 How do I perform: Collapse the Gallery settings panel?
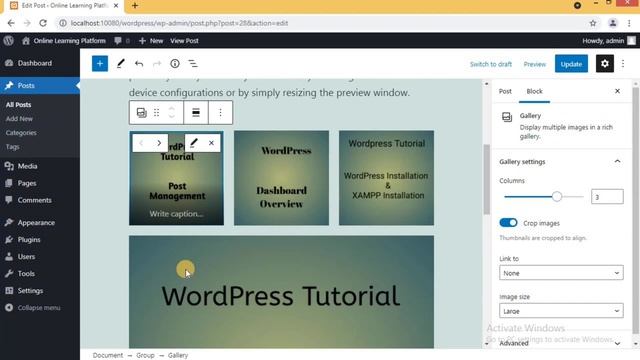pyautogui.click(x=560, y=162)
